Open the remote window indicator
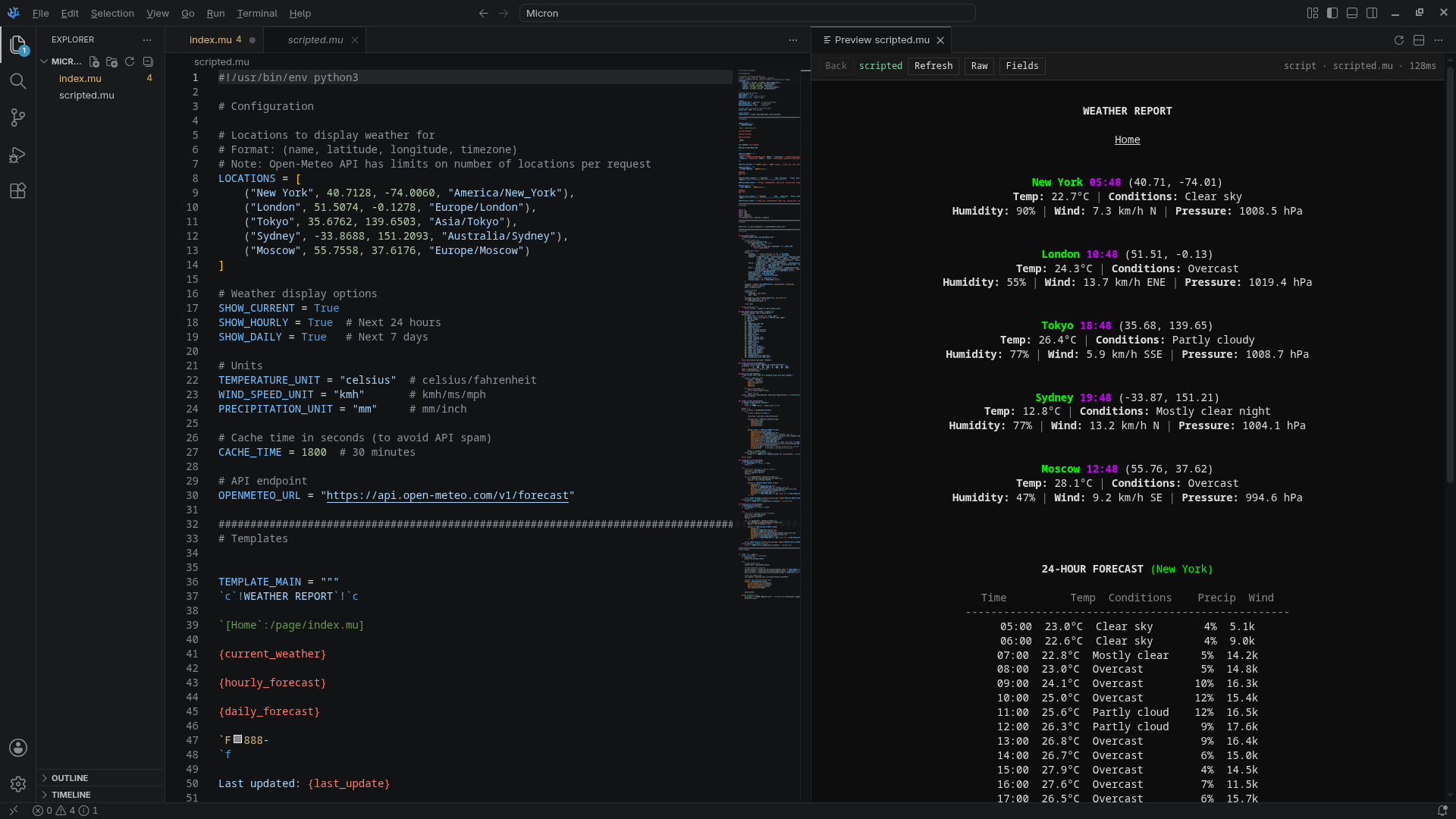1456x819 pixels. click(x=13, y=811)
